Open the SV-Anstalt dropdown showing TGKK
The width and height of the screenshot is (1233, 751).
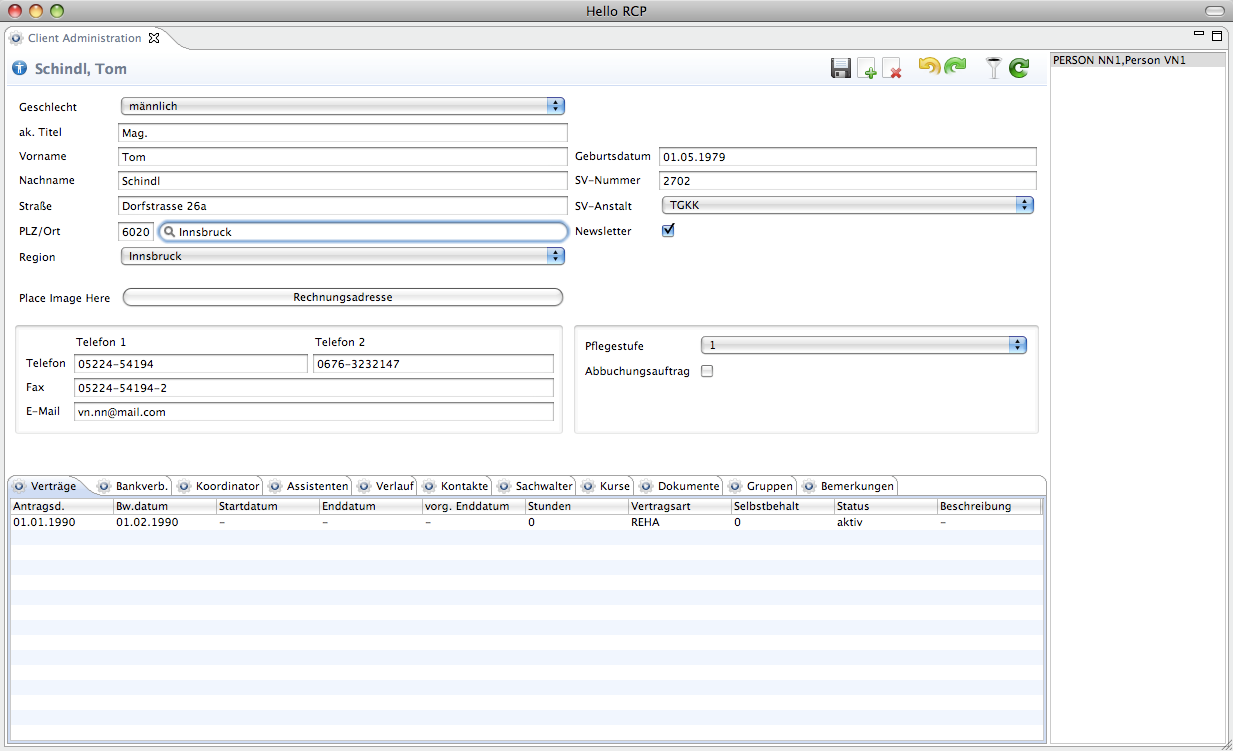(x=847, y=205)
